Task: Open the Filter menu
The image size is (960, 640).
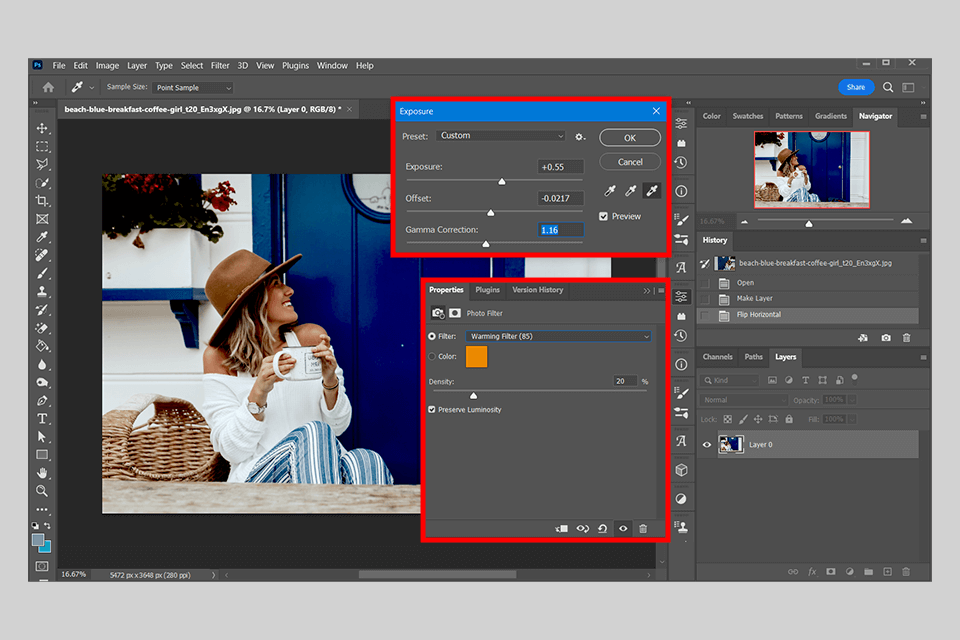Action: pos(220,66)
